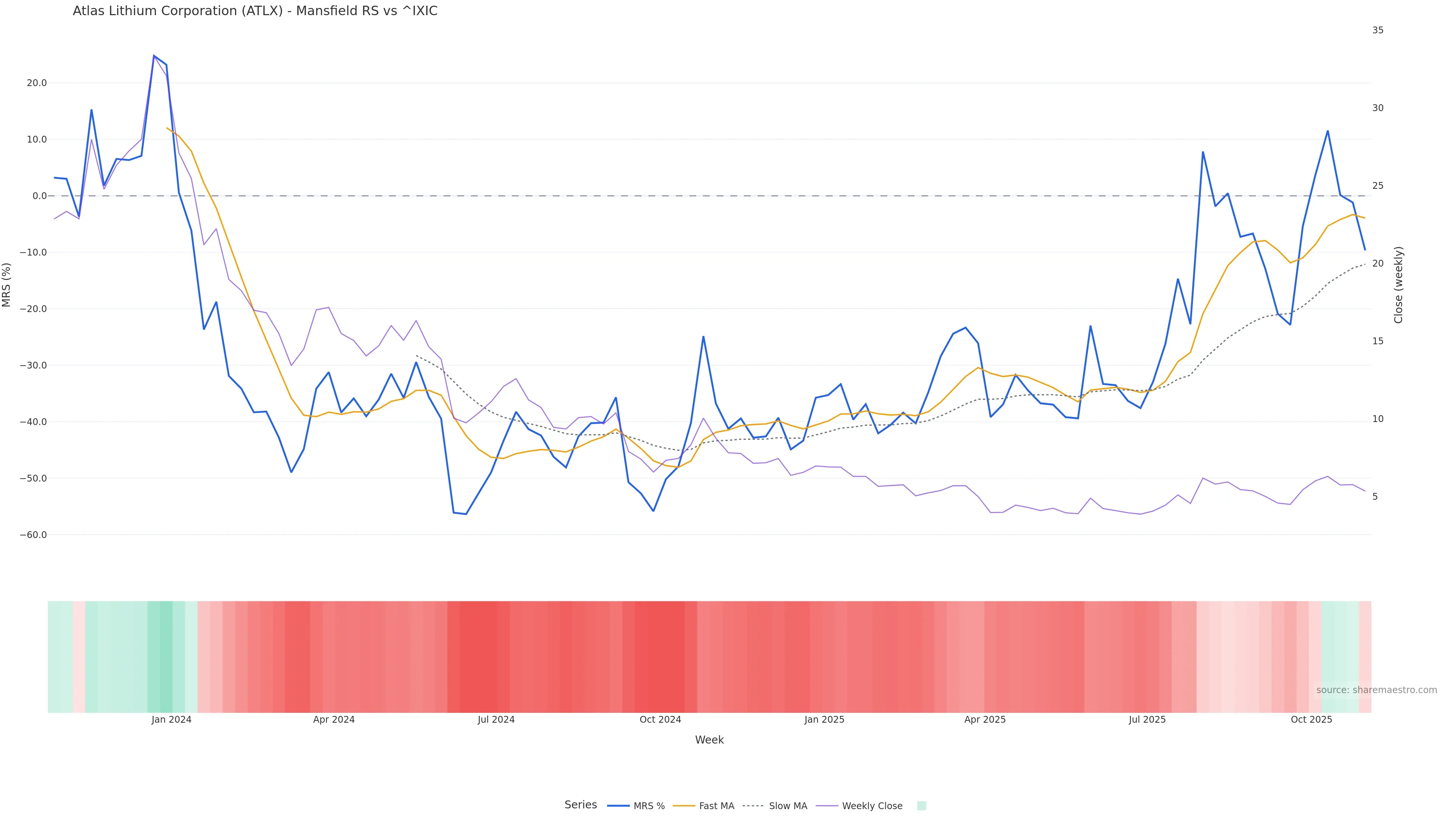Toggle the Weekly Close series text label

[x=872, y=806]
